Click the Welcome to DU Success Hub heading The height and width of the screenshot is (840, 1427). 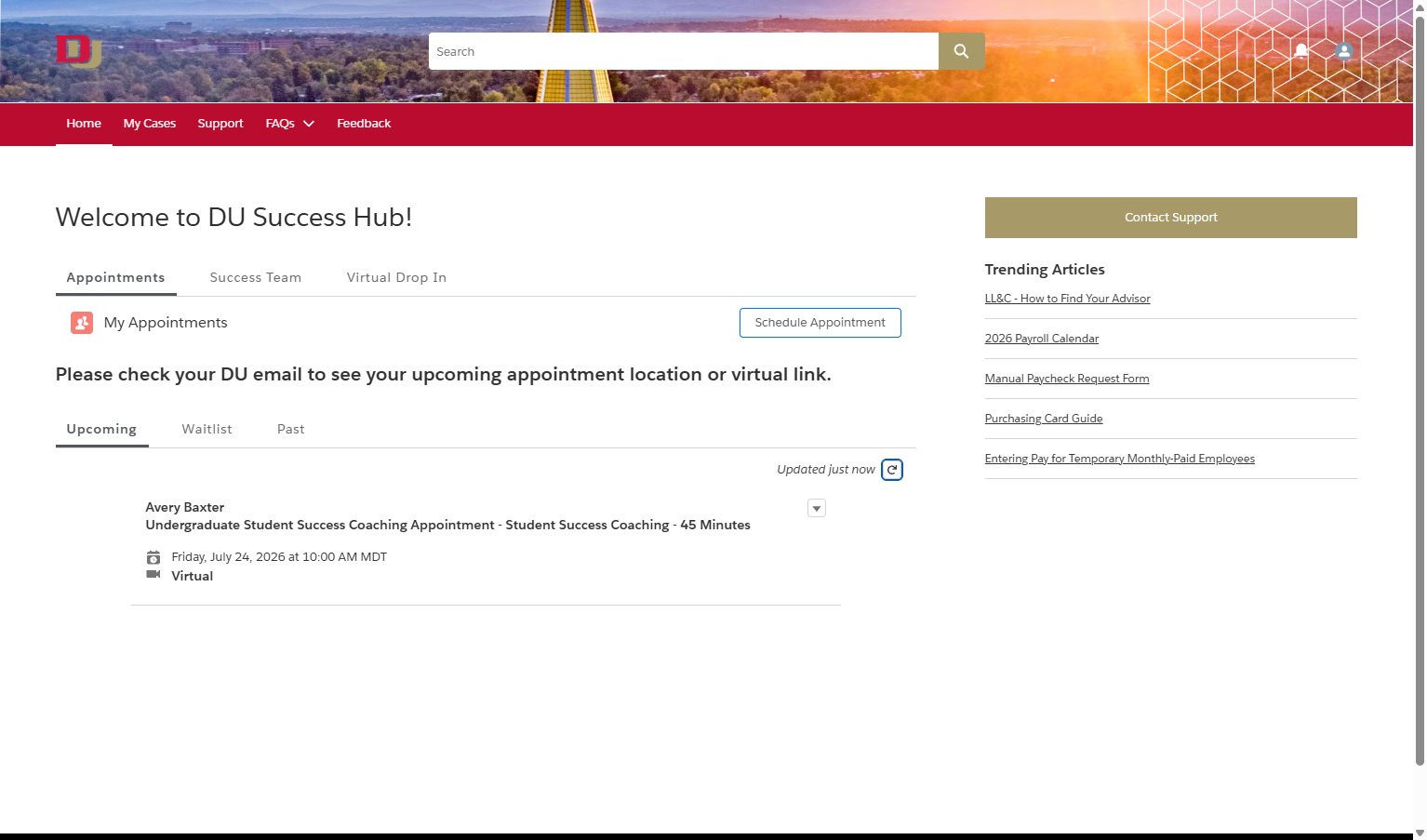(234, 217)
